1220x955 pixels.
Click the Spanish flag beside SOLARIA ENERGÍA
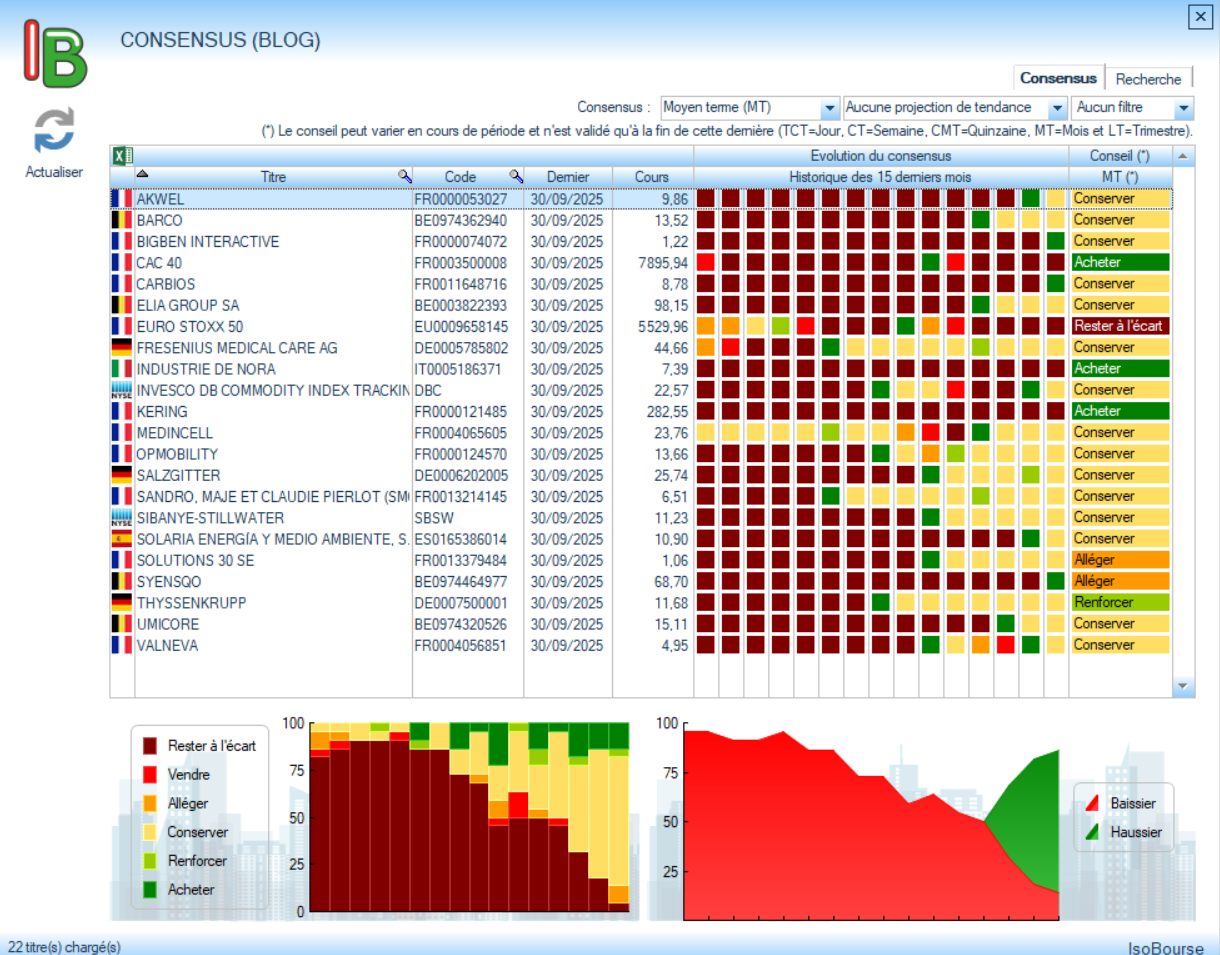click(x=122, y=538)
